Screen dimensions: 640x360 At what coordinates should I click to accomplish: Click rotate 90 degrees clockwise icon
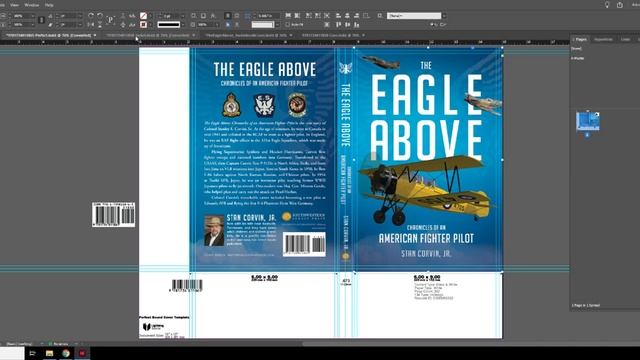(91, 16)
